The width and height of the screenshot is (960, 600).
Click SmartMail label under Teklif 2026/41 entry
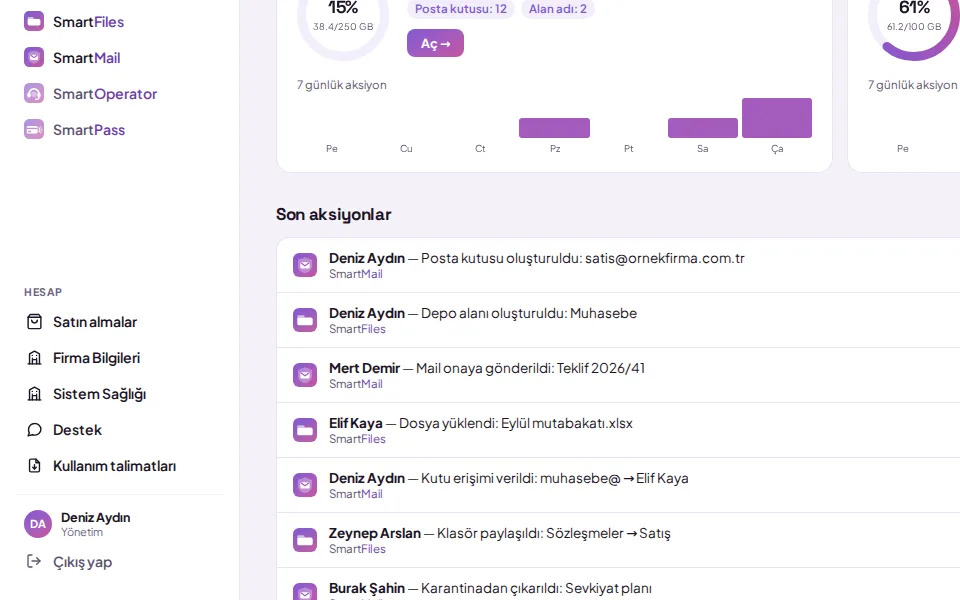[356, 384]
